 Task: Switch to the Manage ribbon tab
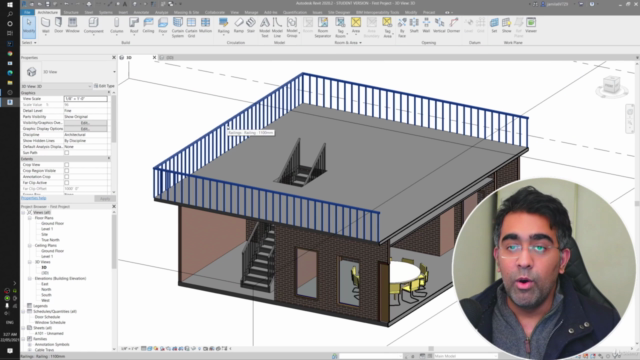[x=251, y=13]
